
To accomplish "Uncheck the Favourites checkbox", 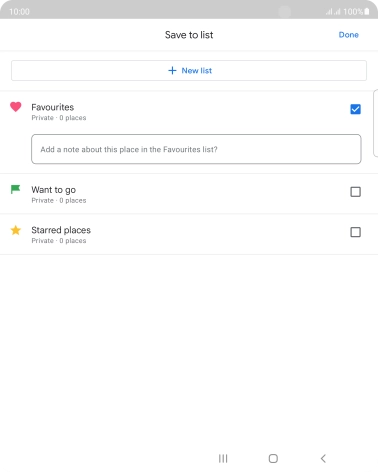I will pos(355,109).
